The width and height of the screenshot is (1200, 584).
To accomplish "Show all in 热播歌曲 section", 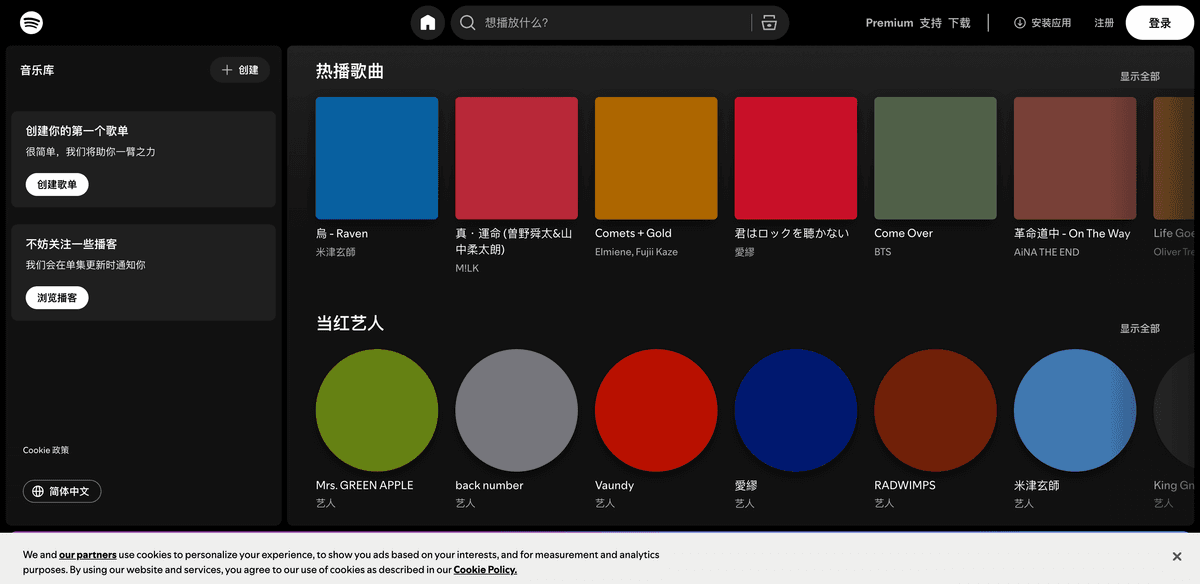I will click(x=1140, y=77).
